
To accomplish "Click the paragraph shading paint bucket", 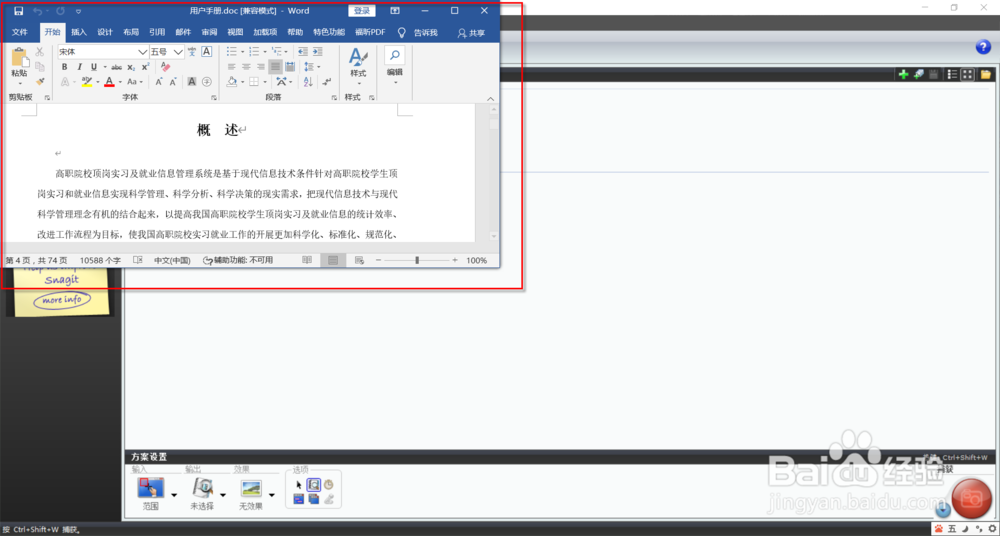I will (232, 82).
